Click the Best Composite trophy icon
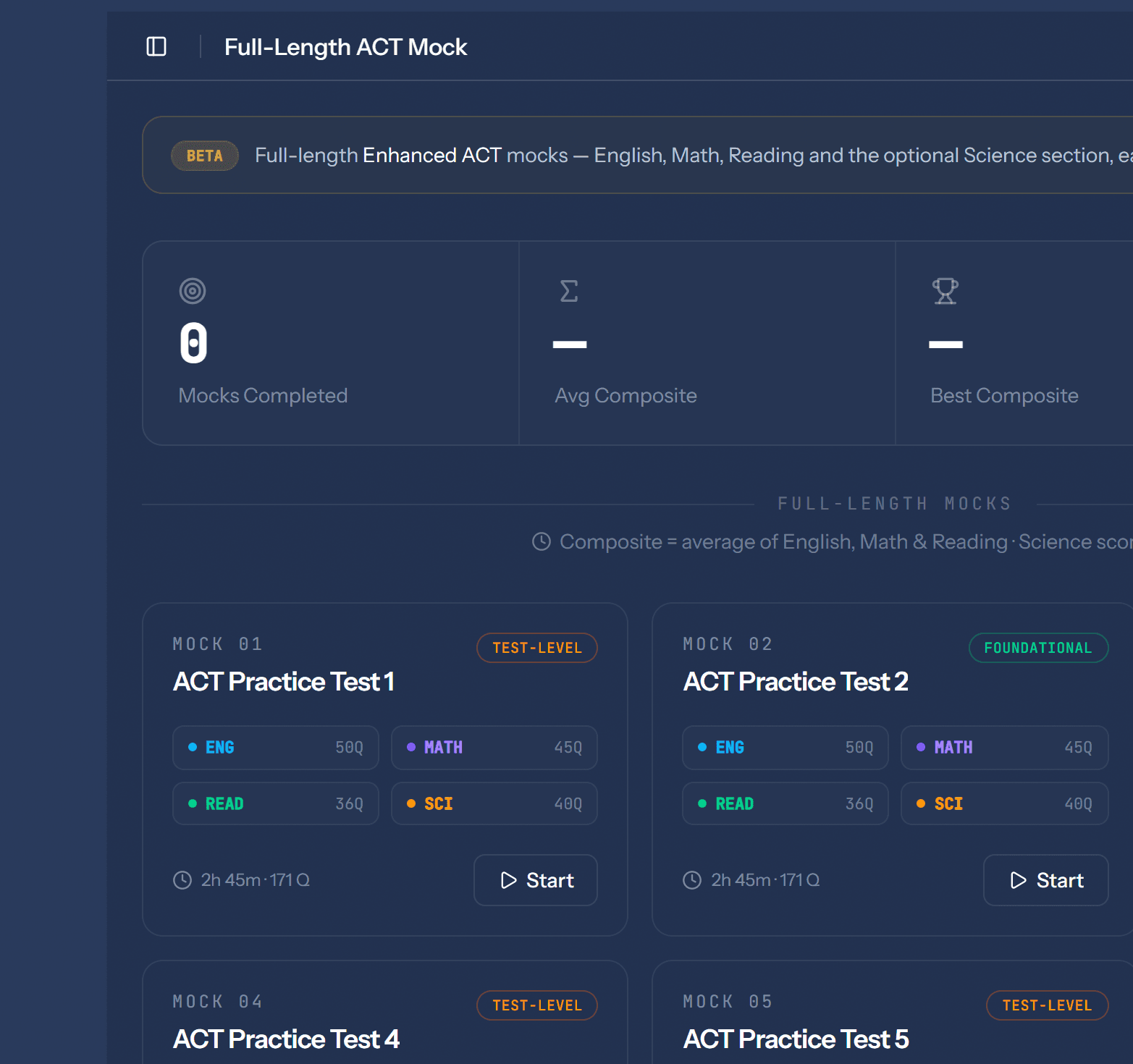 point(945,291)
